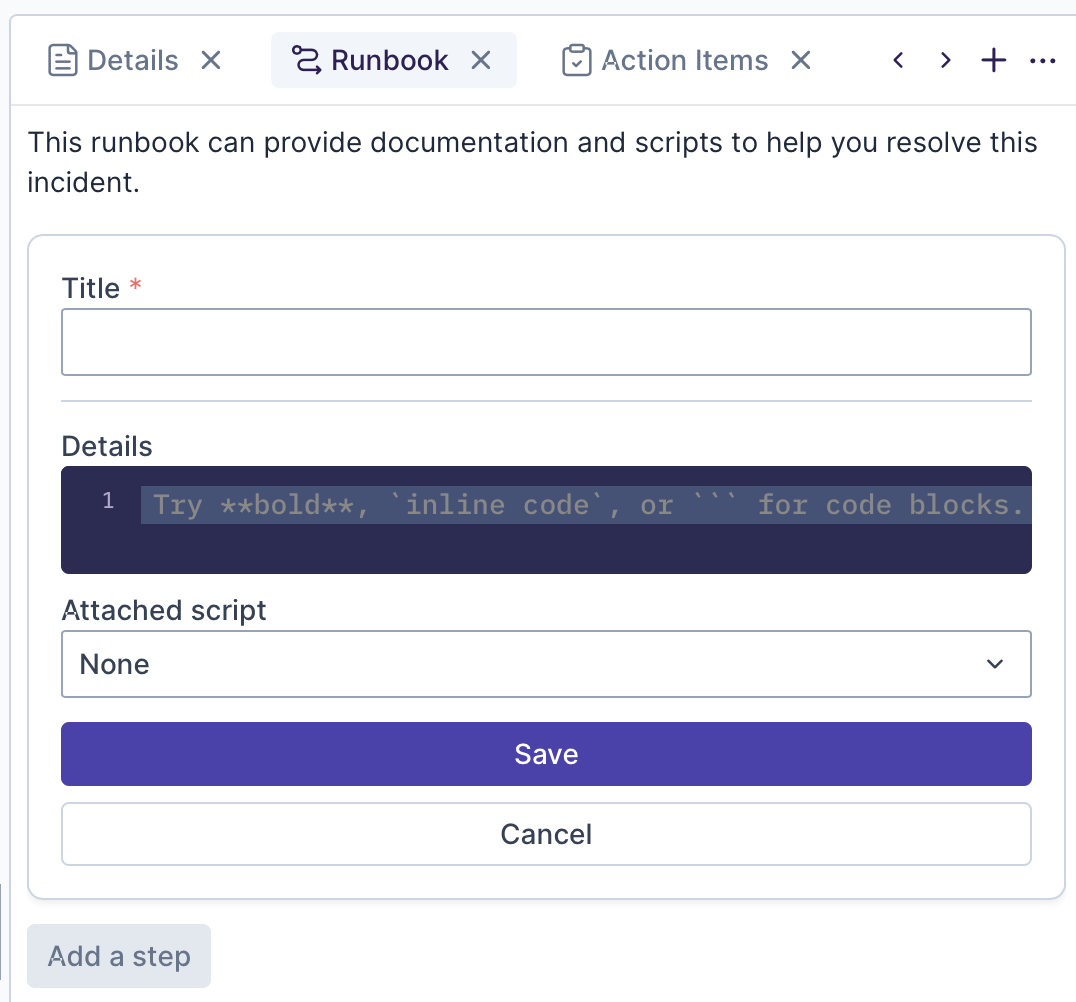Click the document icon on the Details tab
Image resolution: width=1076 pixels, height=1002 pixels.
pyautogui.click(x=63, y=61)
